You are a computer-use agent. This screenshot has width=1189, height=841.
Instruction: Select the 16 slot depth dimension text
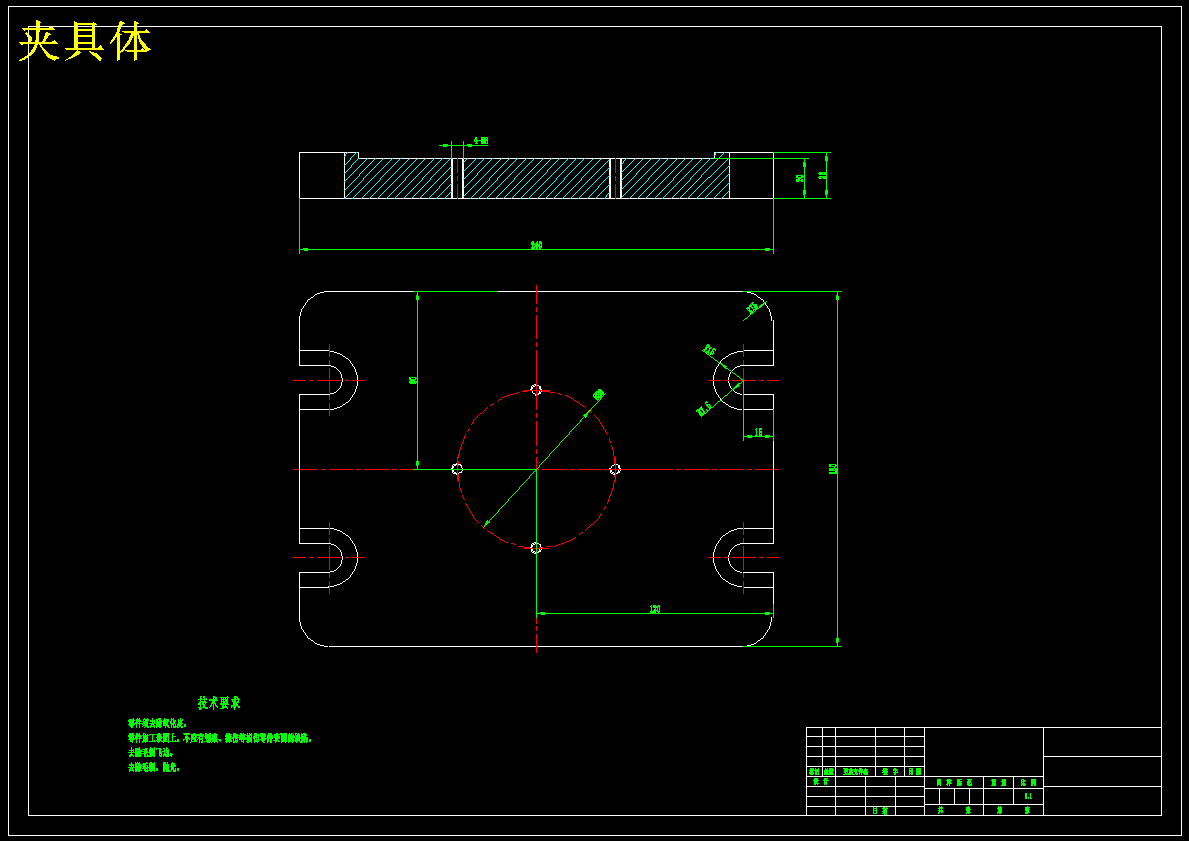pyautogui.click(x=758, y=432)
